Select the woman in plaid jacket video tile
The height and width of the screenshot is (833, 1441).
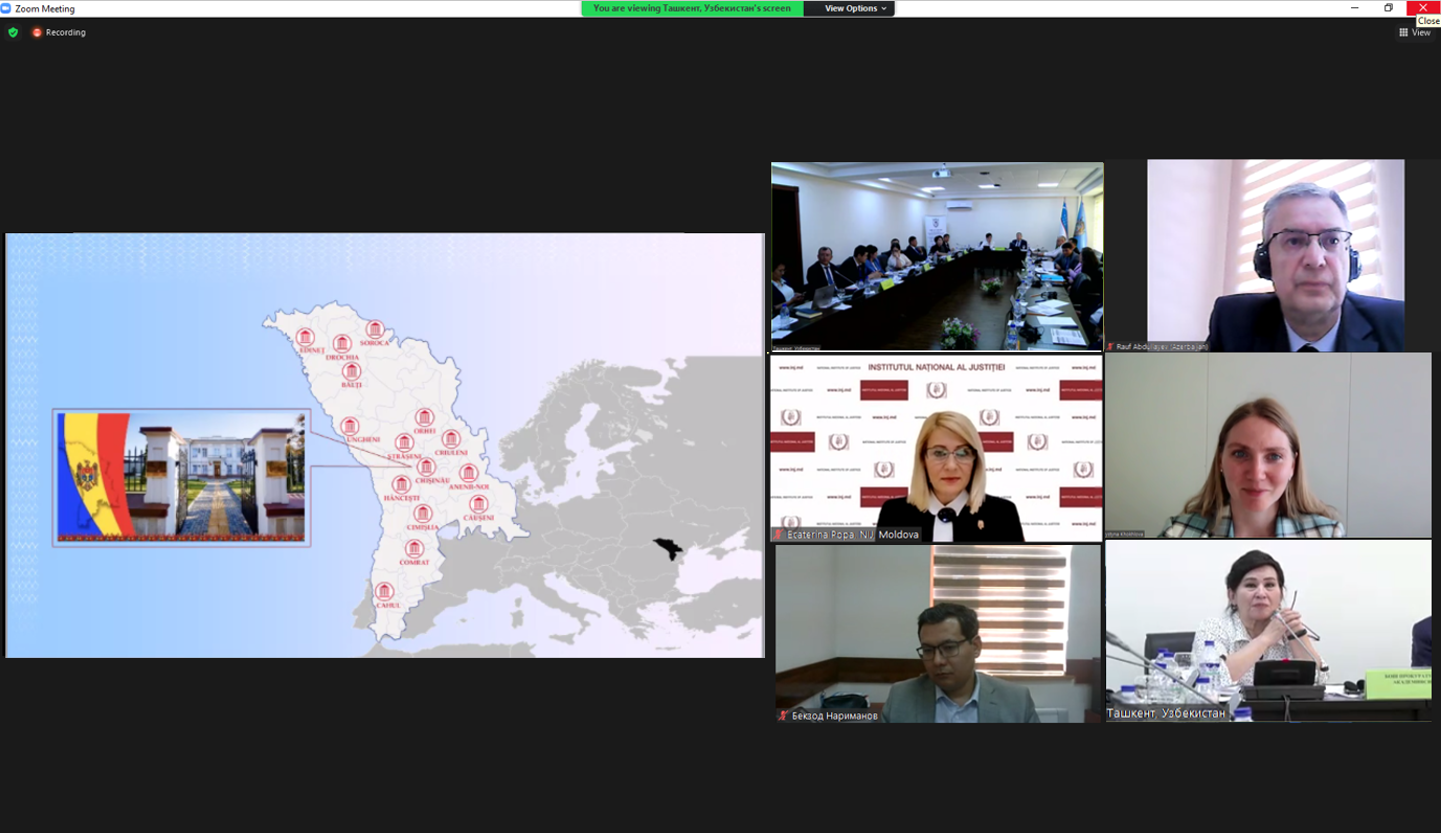pos(1268,445)
